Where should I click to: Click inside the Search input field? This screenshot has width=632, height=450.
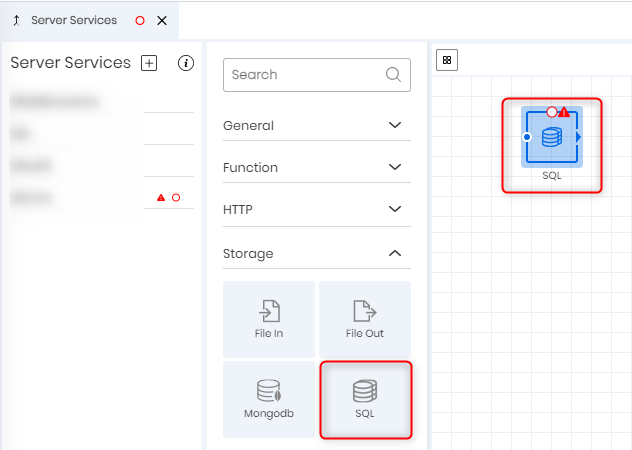(x=317, y=75)
